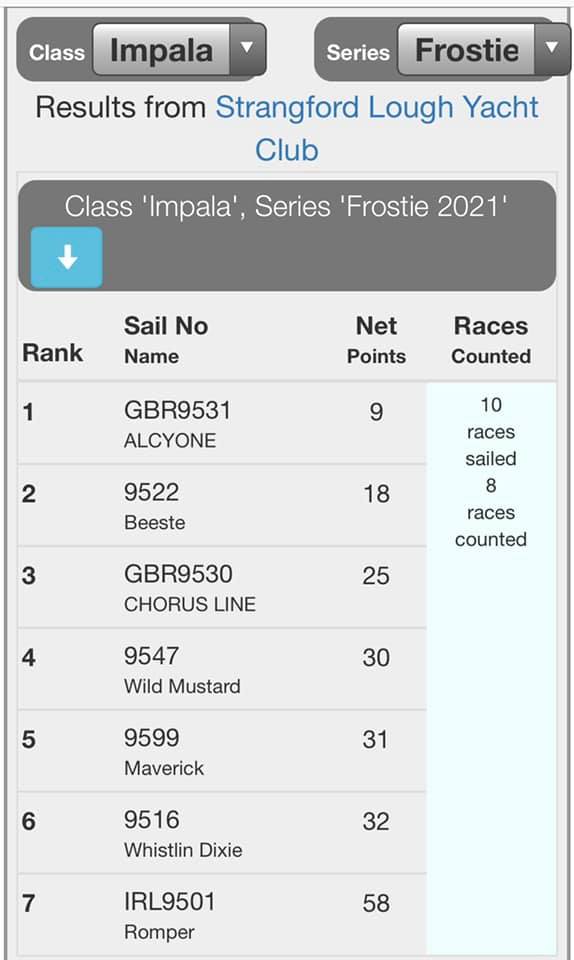The image size is (574, 960).
Task: Select the Beeste 9522 row
Action: click(222, 506)
